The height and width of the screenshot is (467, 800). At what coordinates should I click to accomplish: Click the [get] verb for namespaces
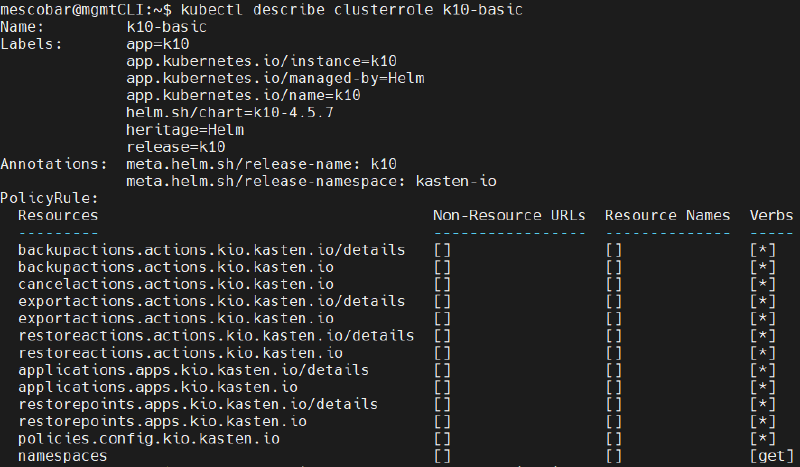(x=771, y=456)
